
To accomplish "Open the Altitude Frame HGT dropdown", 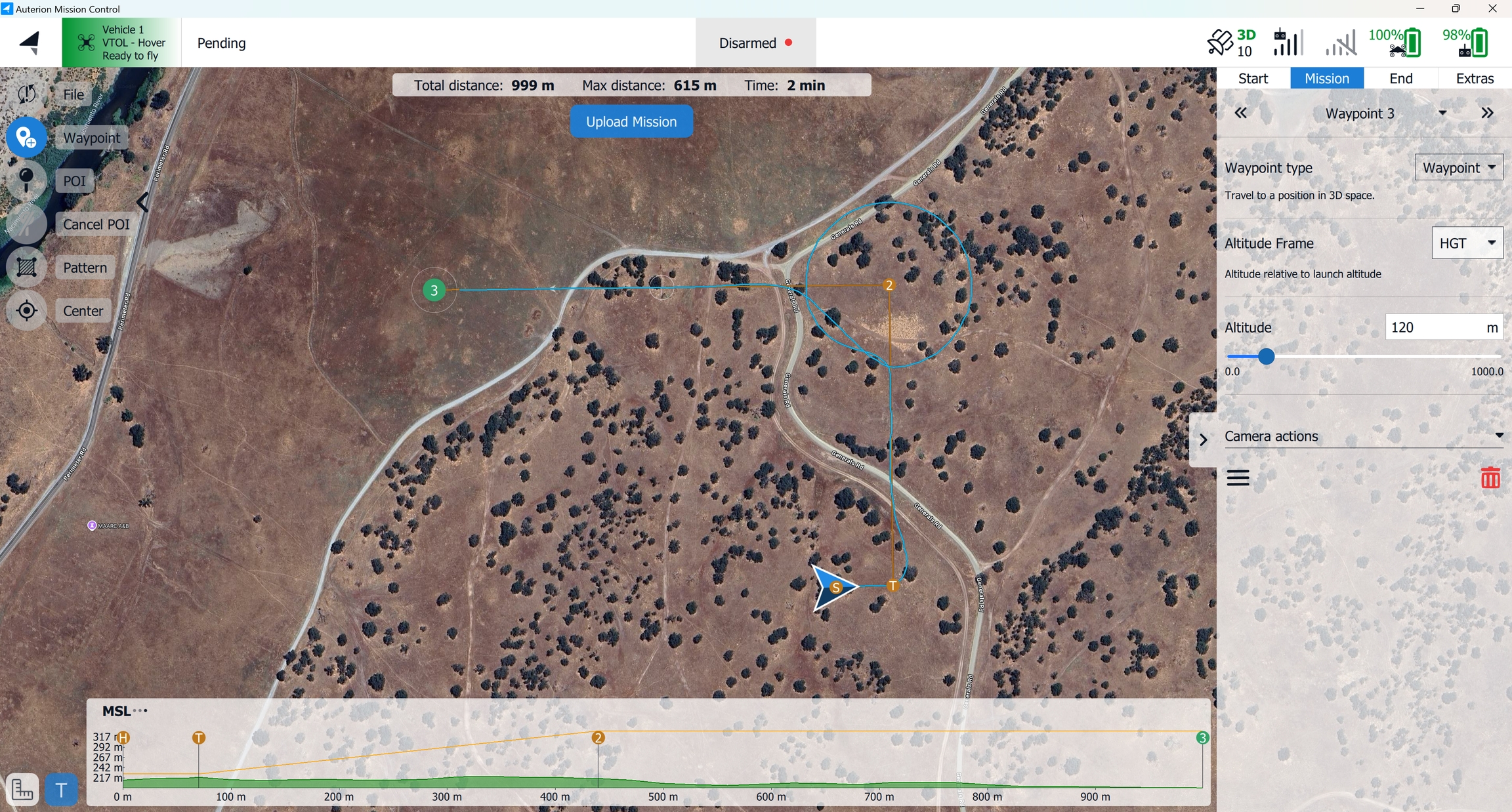I will pos(1467,243).
